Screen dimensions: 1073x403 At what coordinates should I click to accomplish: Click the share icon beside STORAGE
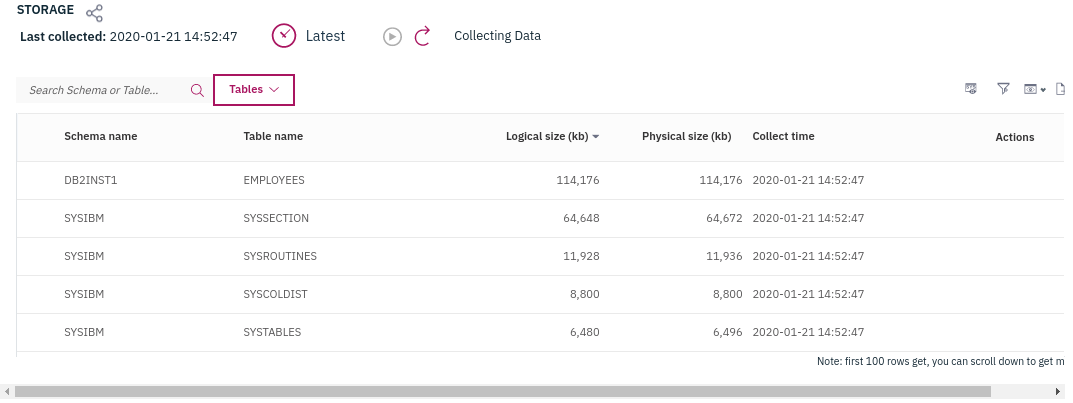click(95, 13)
